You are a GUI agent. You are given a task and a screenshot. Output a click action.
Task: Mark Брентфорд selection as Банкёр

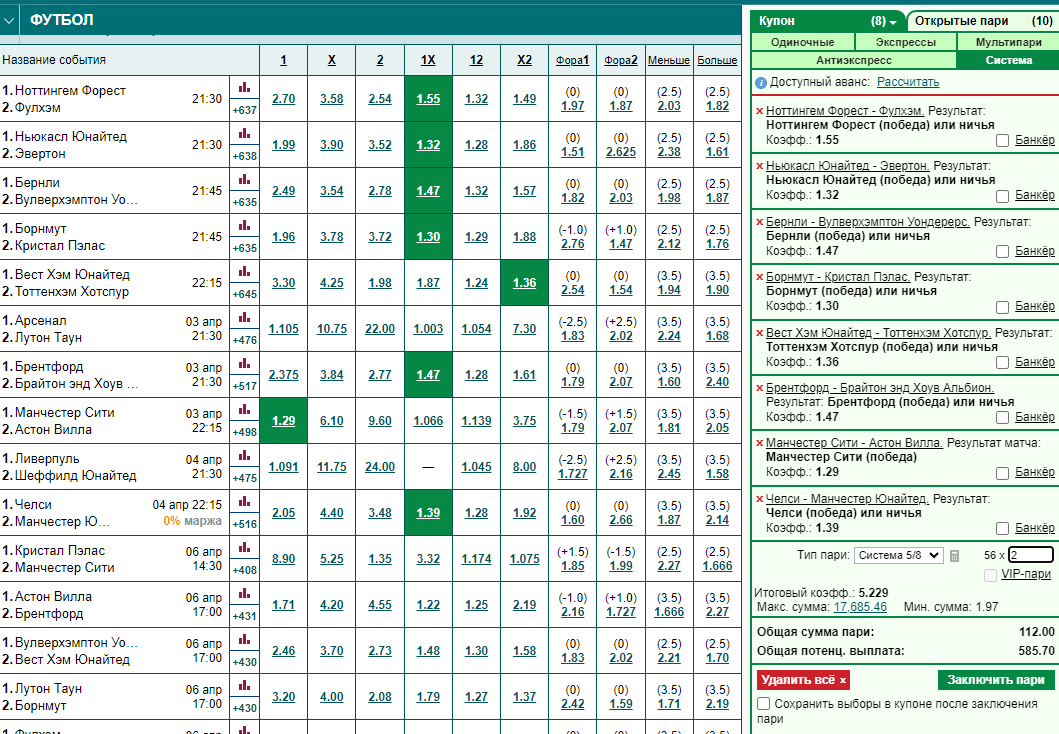(x=1002, y=418)
